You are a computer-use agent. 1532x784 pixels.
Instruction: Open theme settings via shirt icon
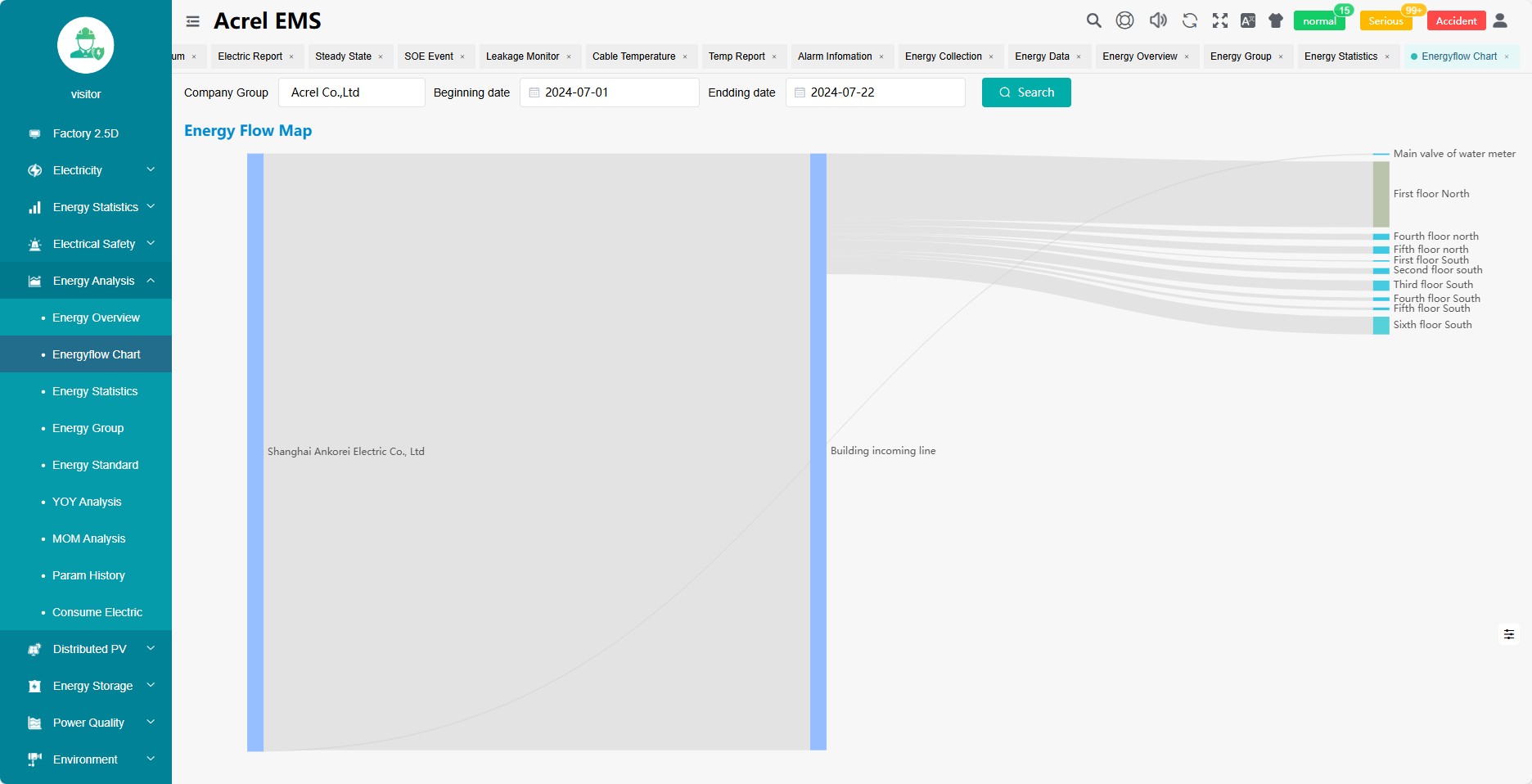(x=1276, y=20)
